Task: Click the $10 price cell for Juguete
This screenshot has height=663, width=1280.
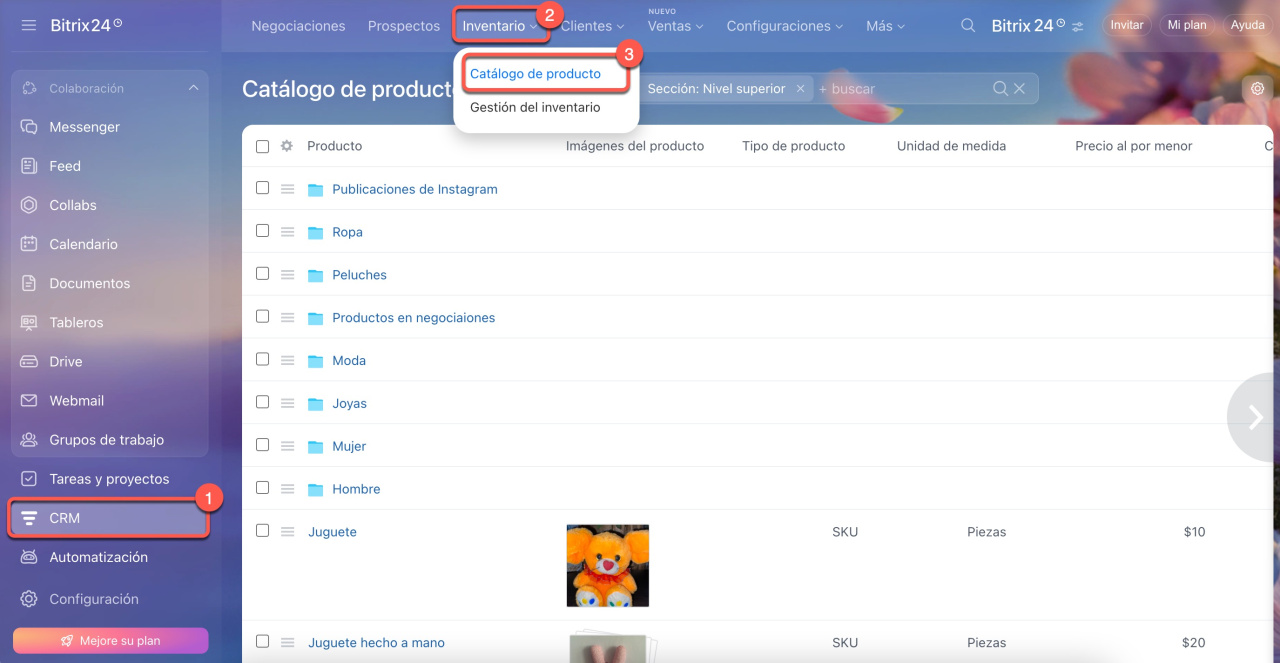Action: pyautogui.click(x=1194, y=532)
